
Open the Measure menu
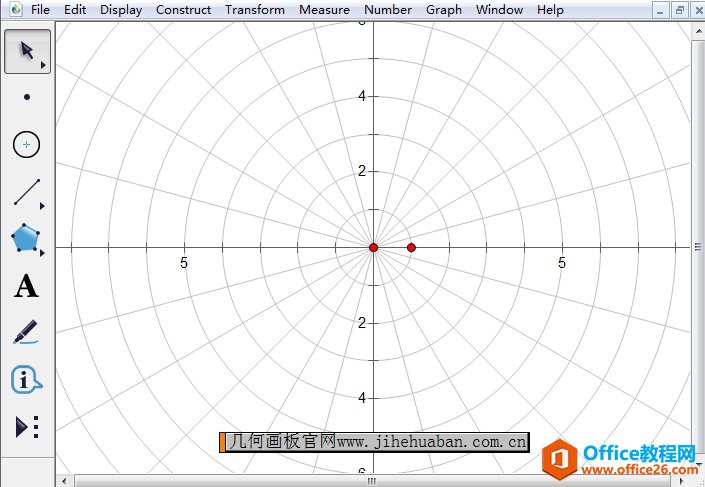tap(325, 10)
